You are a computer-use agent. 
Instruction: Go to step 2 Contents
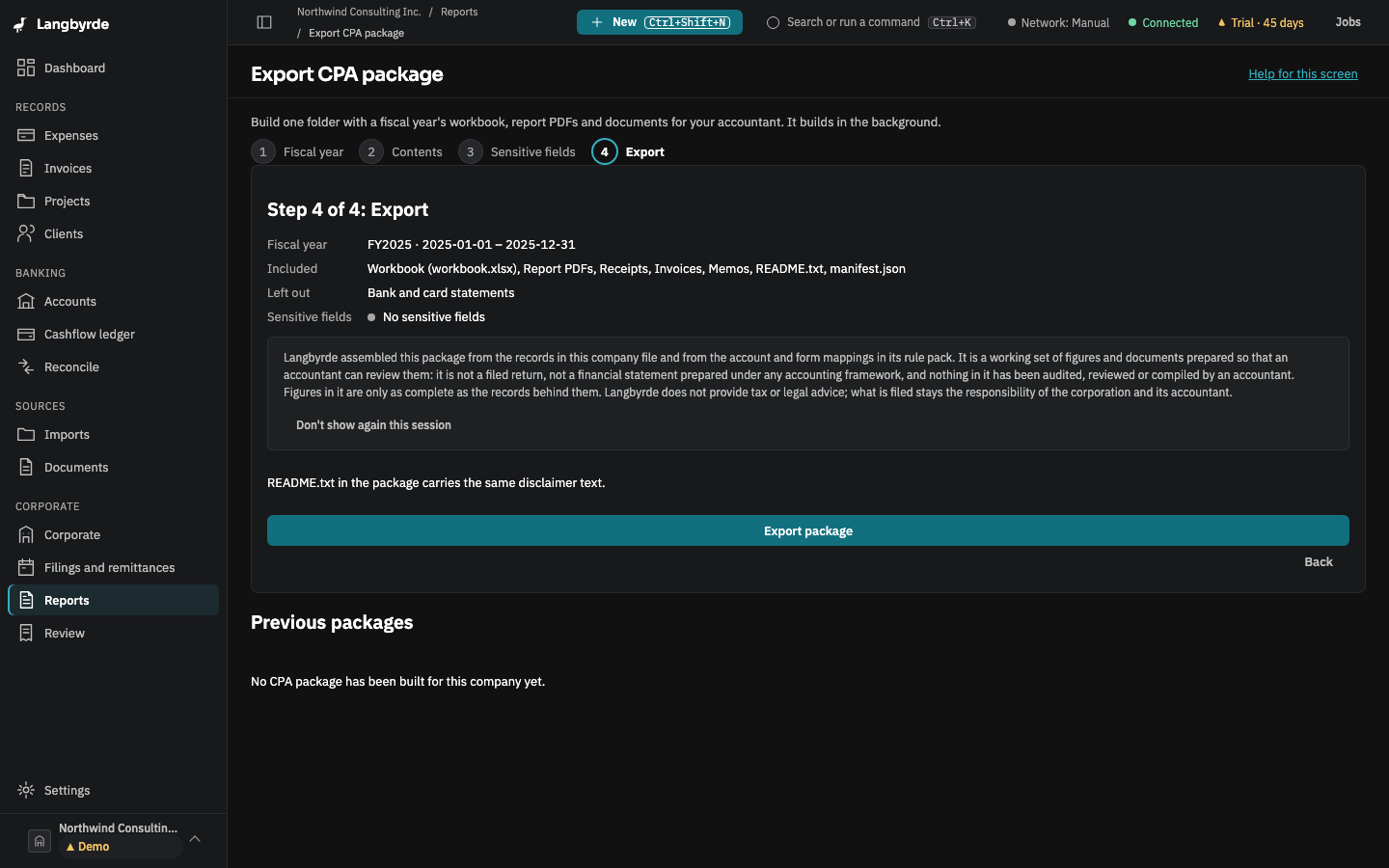[x=400, y=151]
